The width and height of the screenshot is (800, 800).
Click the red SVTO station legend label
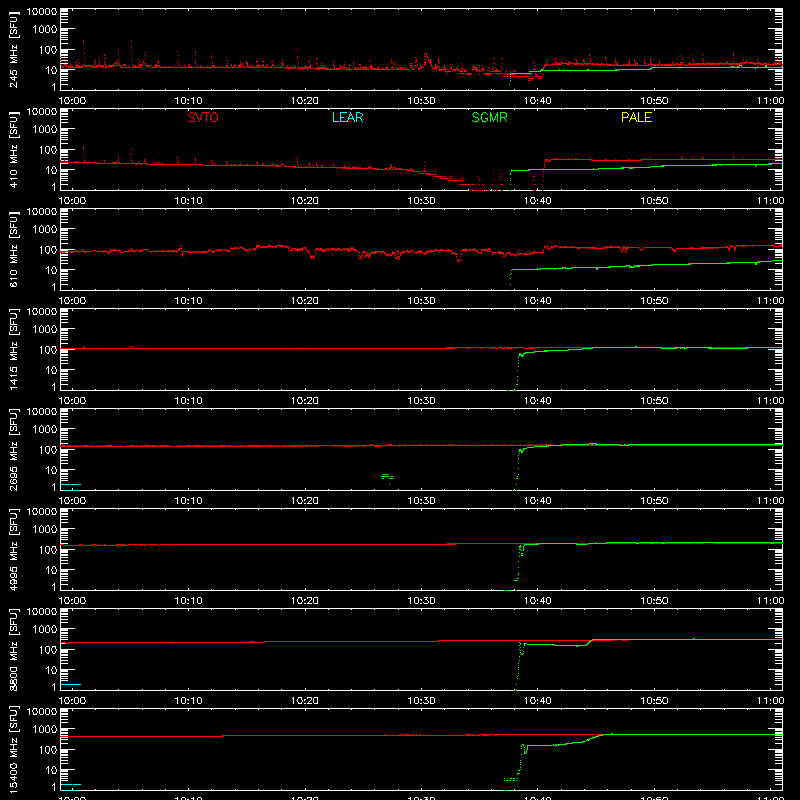203,117
